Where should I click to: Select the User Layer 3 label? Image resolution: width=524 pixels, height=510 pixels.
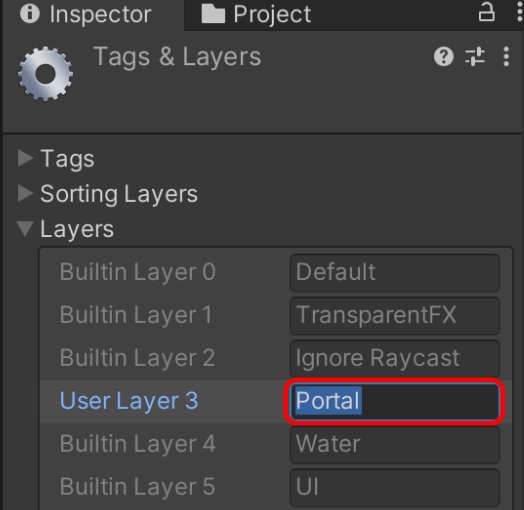129,401
